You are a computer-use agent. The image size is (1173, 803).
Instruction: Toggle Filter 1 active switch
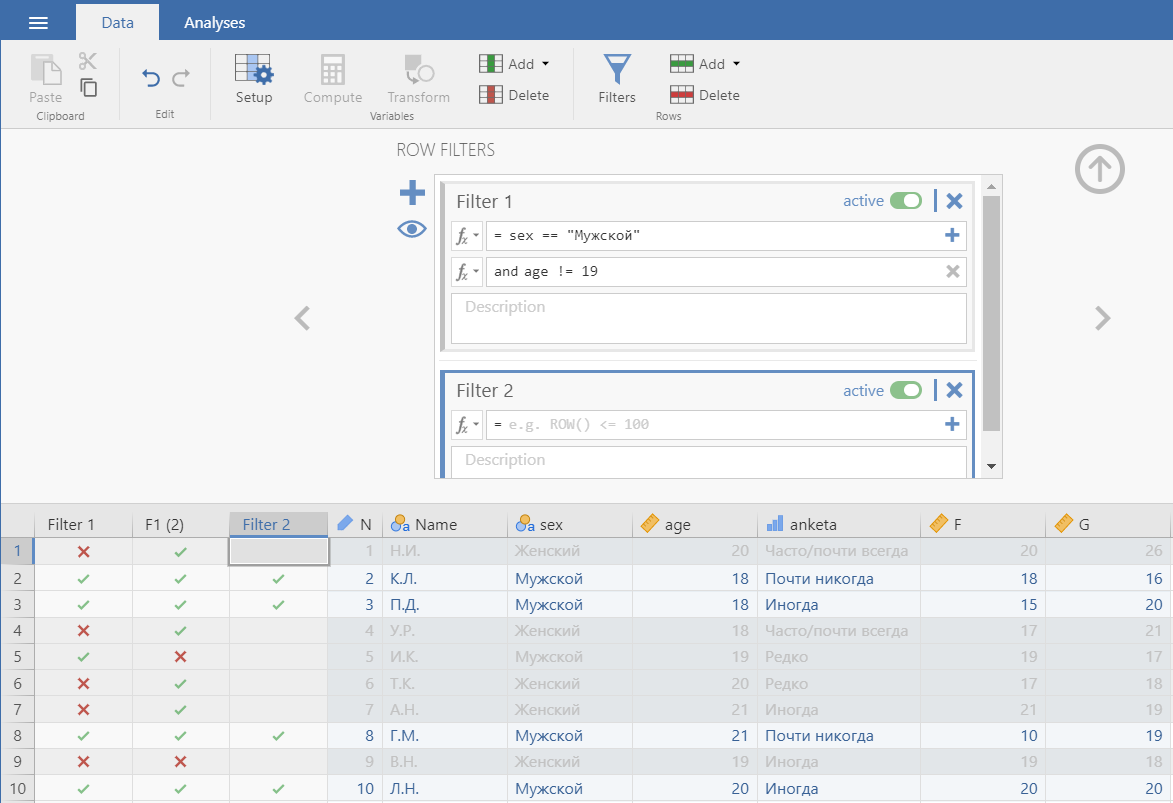[906, 201]
